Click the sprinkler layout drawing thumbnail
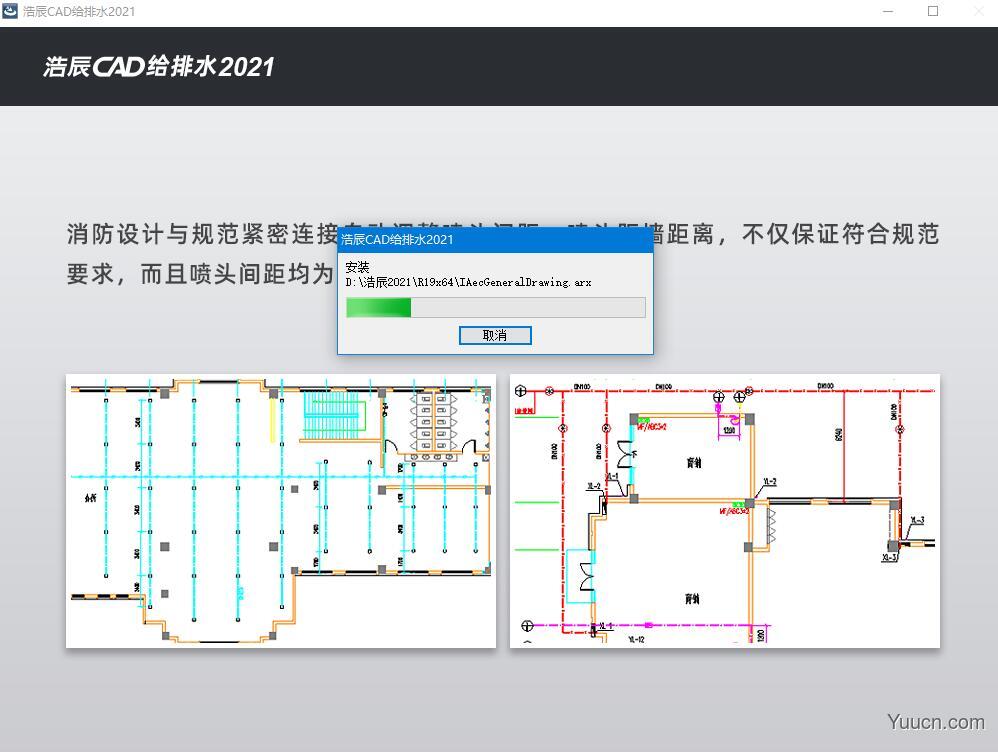Viewport: 998px width, 752px height. point(281,511)
